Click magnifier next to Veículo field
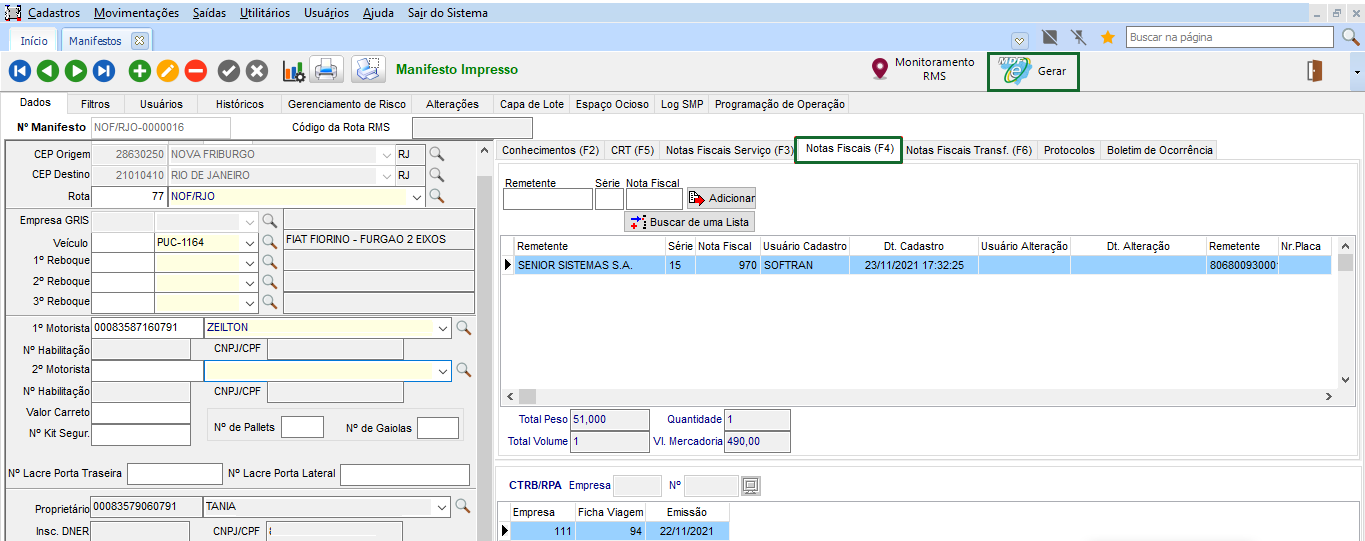1365x541 pixels. click(268, 242)
